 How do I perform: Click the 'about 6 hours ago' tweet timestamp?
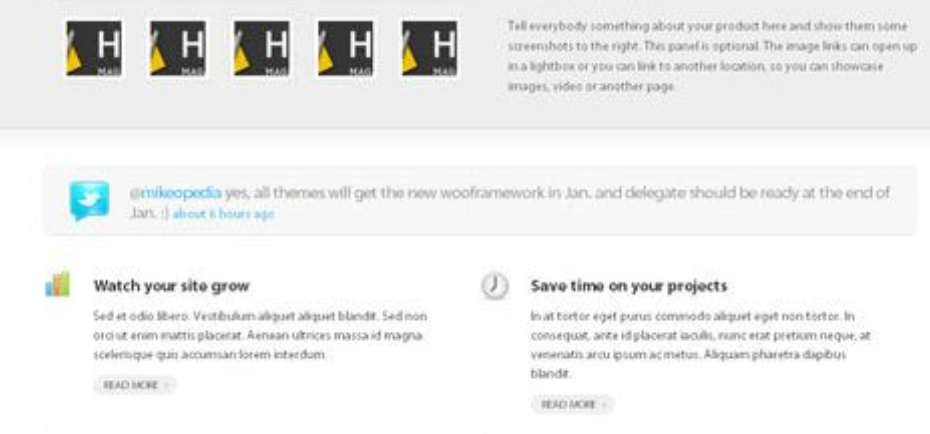(x=224, y=214)
